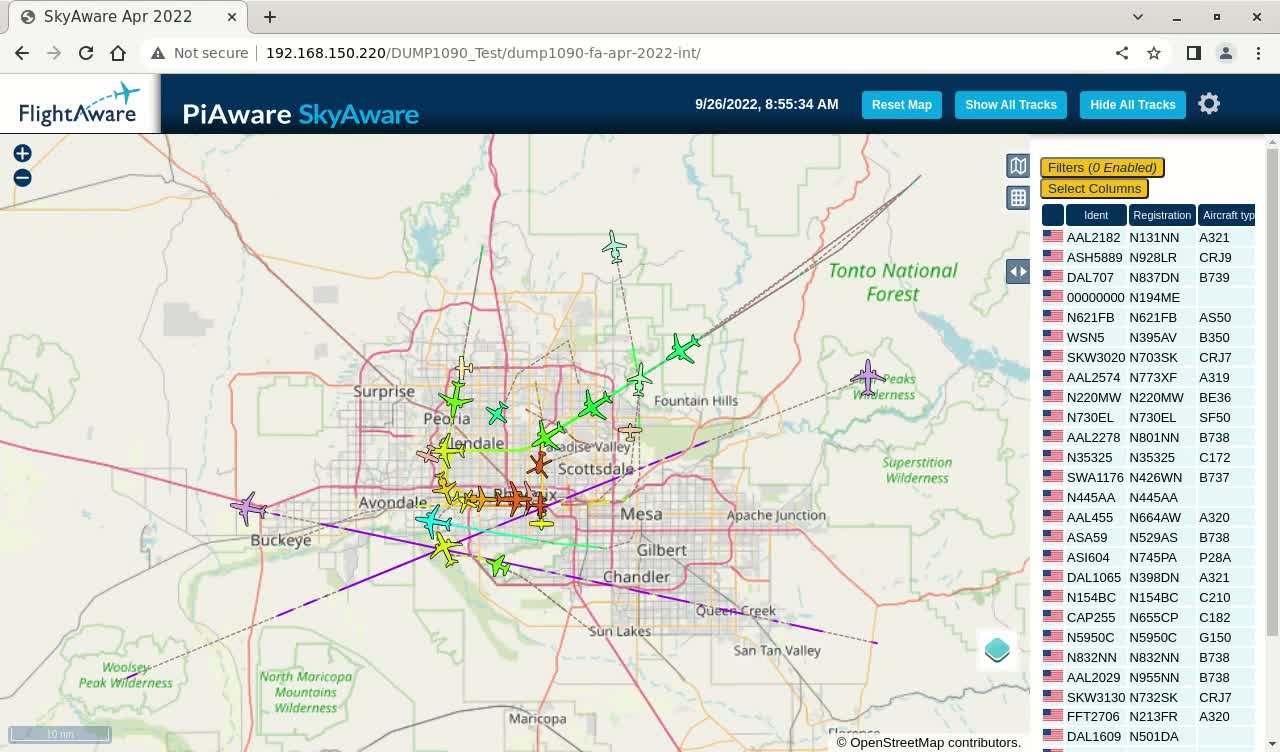Open Select Columns options

pyautogui.click(x=1094, y=188)
